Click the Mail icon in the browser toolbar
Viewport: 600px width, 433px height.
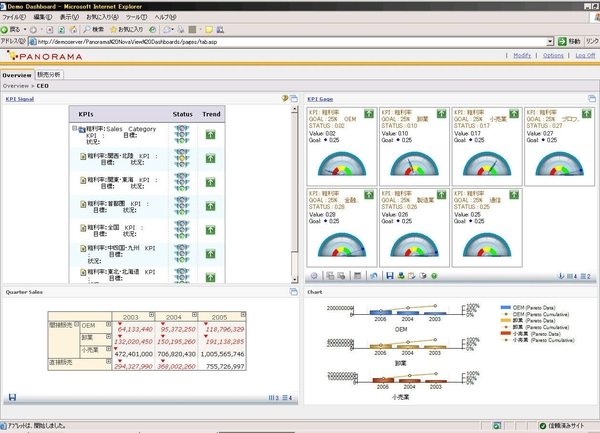pyautogui.click(x=167, y=29)
